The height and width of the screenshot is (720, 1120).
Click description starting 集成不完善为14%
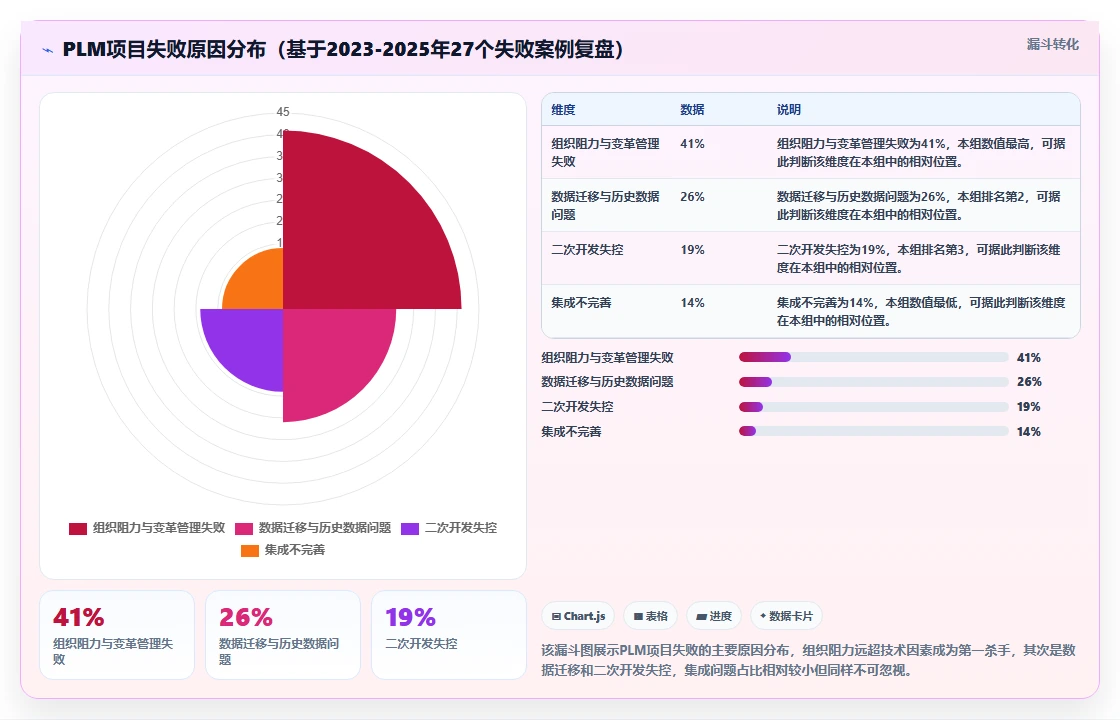pyautogui.click(x=921, y=311)
